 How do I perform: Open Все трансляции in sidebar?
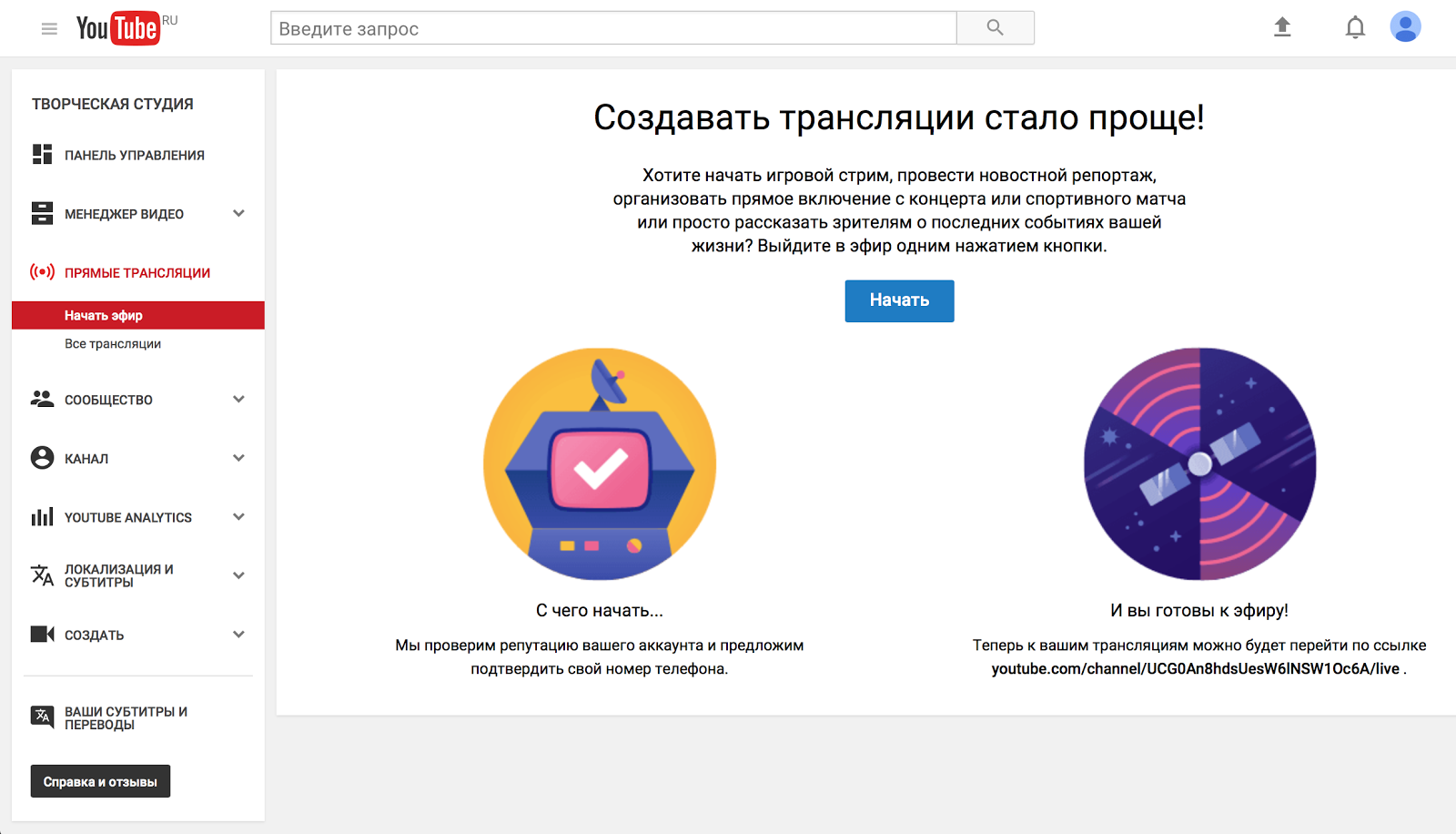(x=113, y=344)
